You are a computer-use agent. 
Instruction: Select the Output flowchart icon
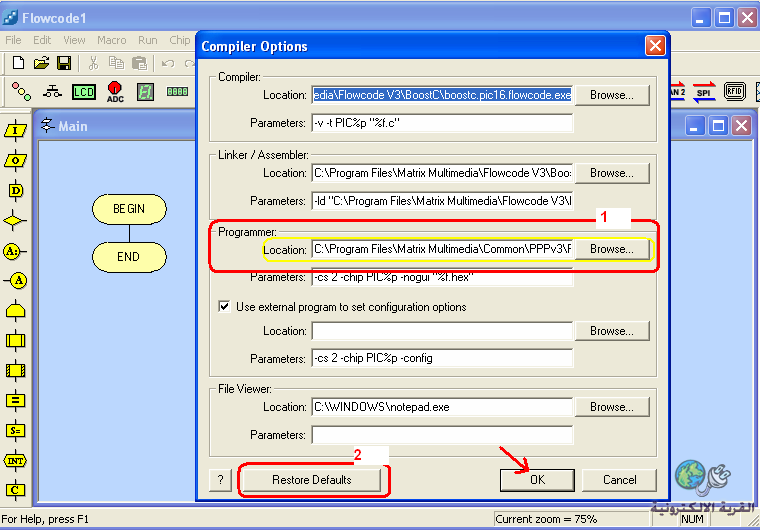(15, 161)
